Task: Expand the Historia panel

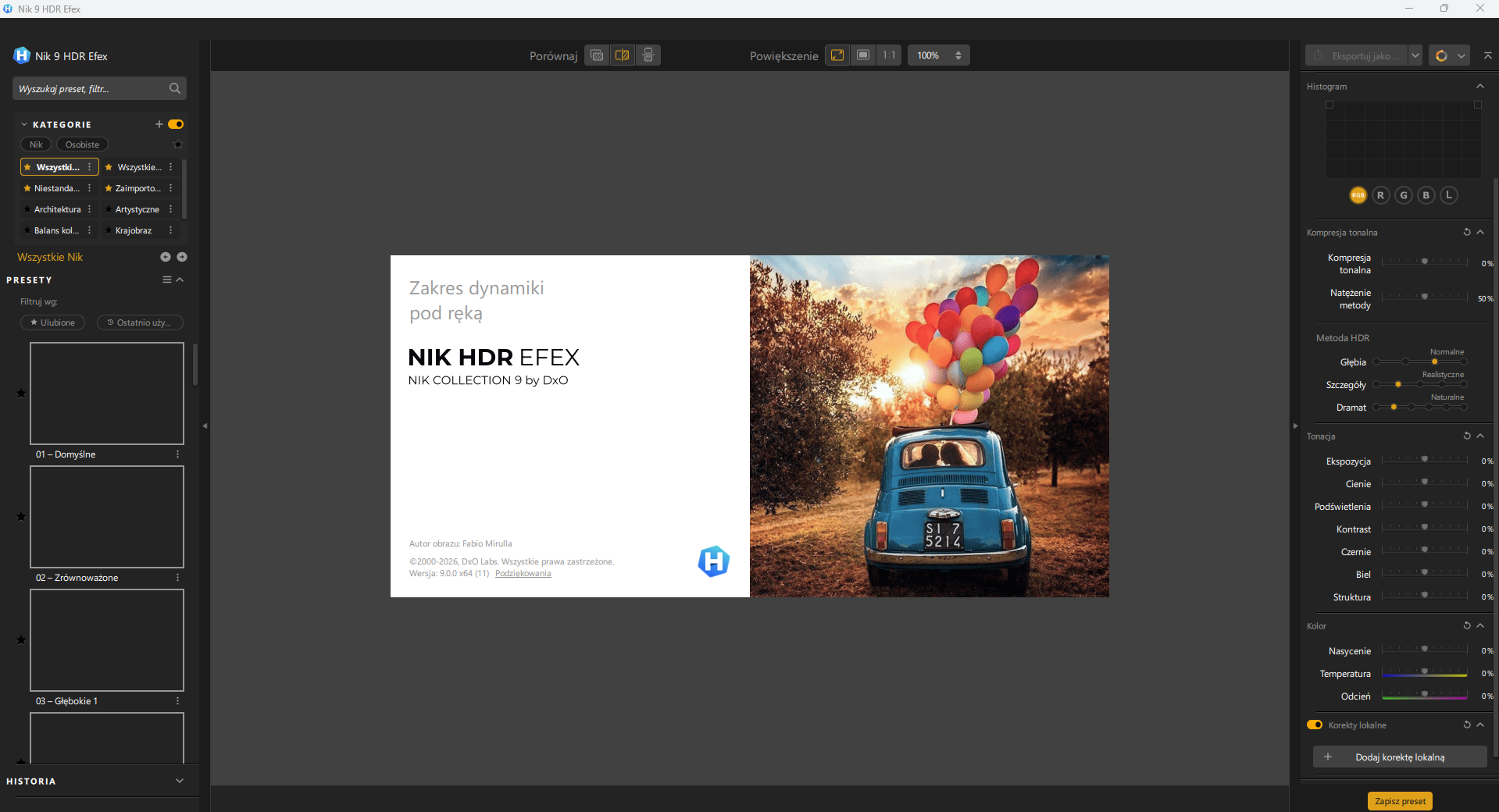Action: pos(180,781)
